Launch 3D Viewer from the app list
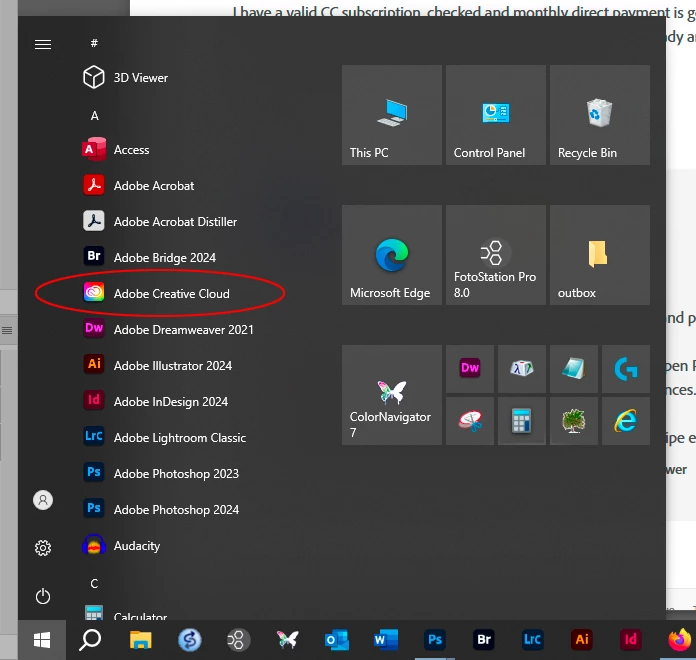This screenshot has width=696, height=660. [x=126, y=78]
